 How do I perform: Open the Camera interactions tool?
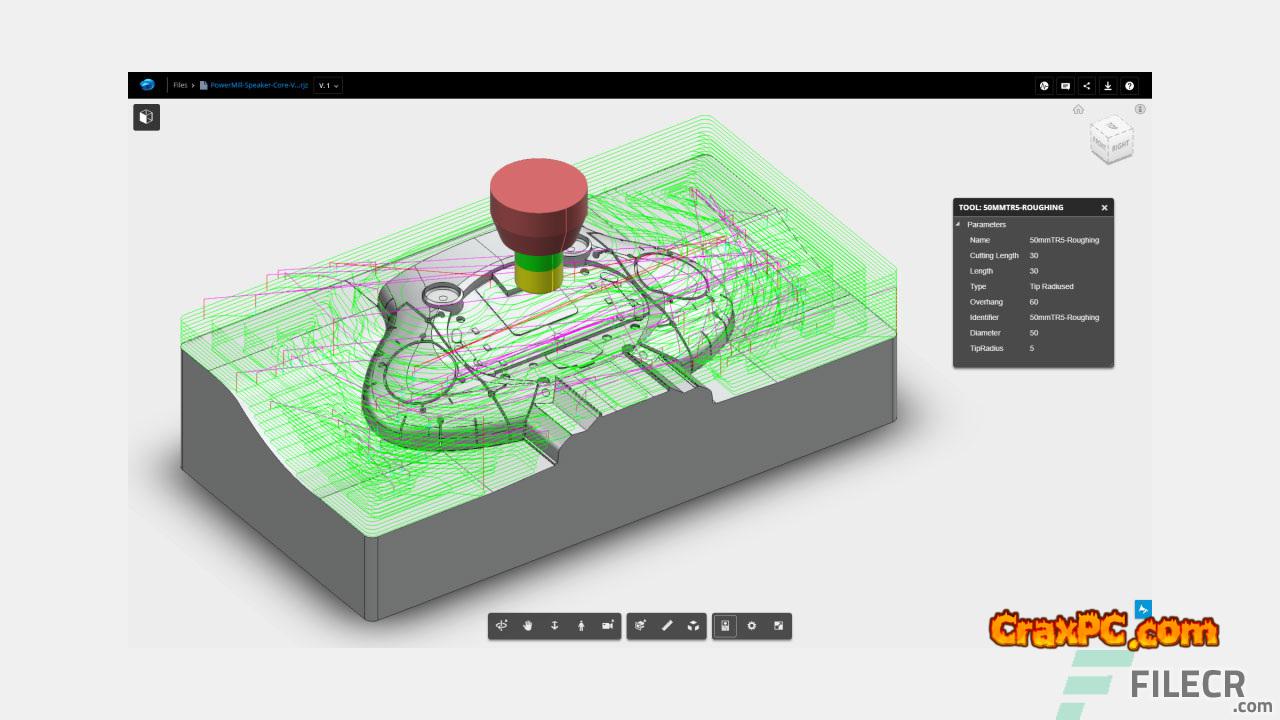coord(608,626)
